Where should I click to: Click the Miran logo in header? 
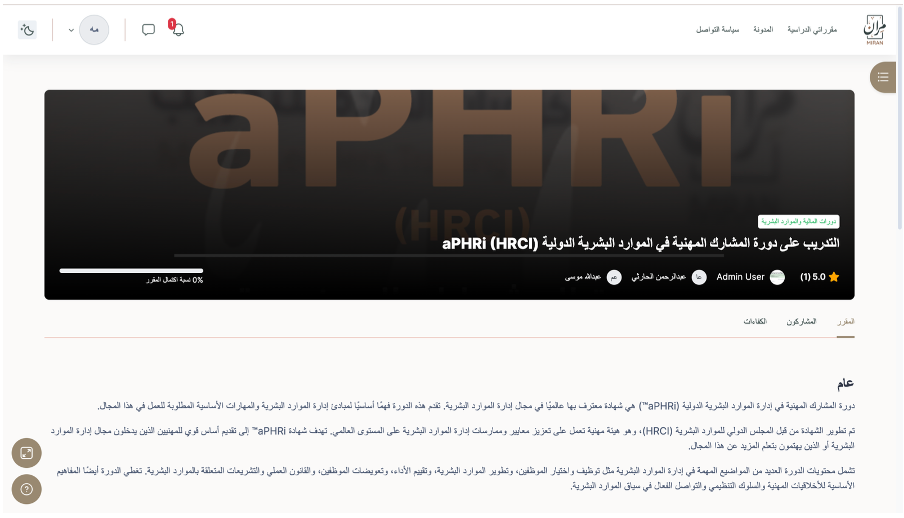(x=874, y=30)
